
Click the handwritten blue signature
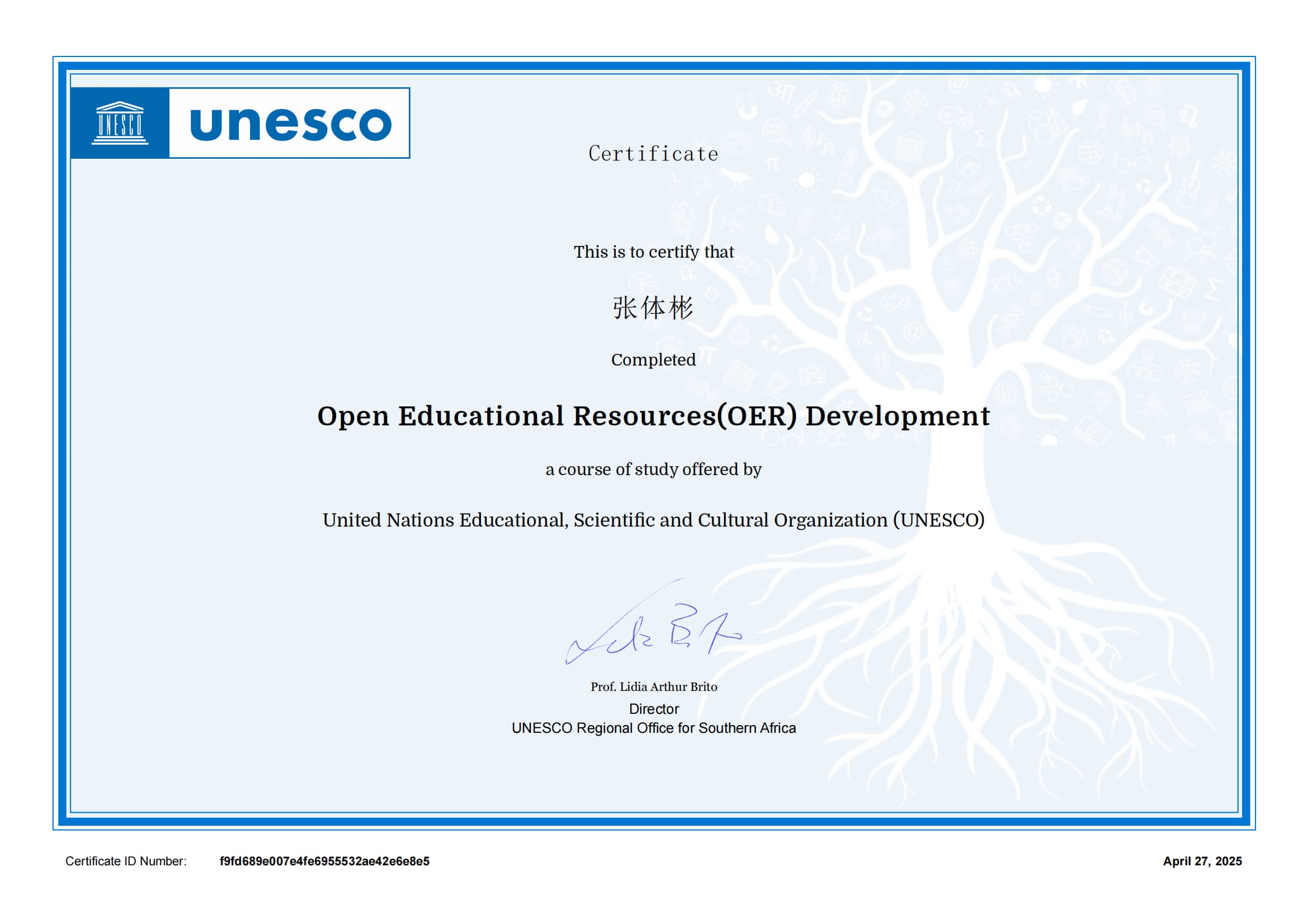pyautogui.click(x=653, y=622)
